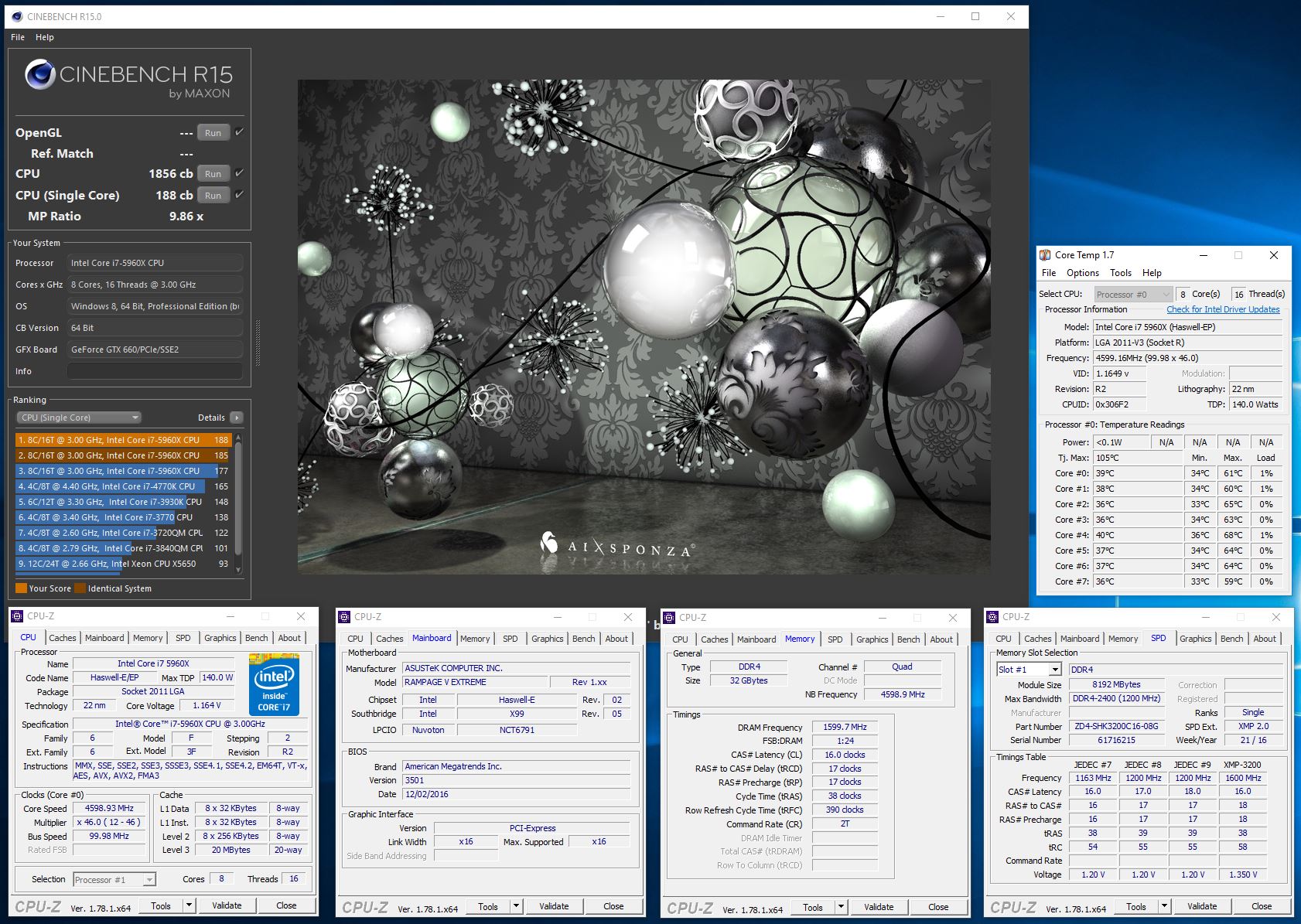Click the Core Temp thermometer title icon
The image size is (1301, 924).
pos(1045,255)
